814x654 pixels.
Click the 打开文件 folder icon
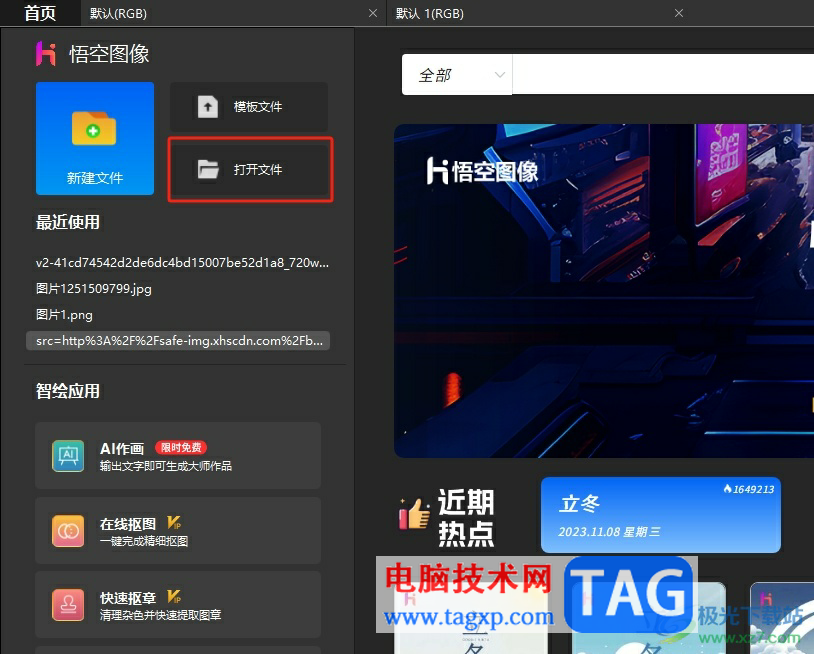click(x=208, y=169)
